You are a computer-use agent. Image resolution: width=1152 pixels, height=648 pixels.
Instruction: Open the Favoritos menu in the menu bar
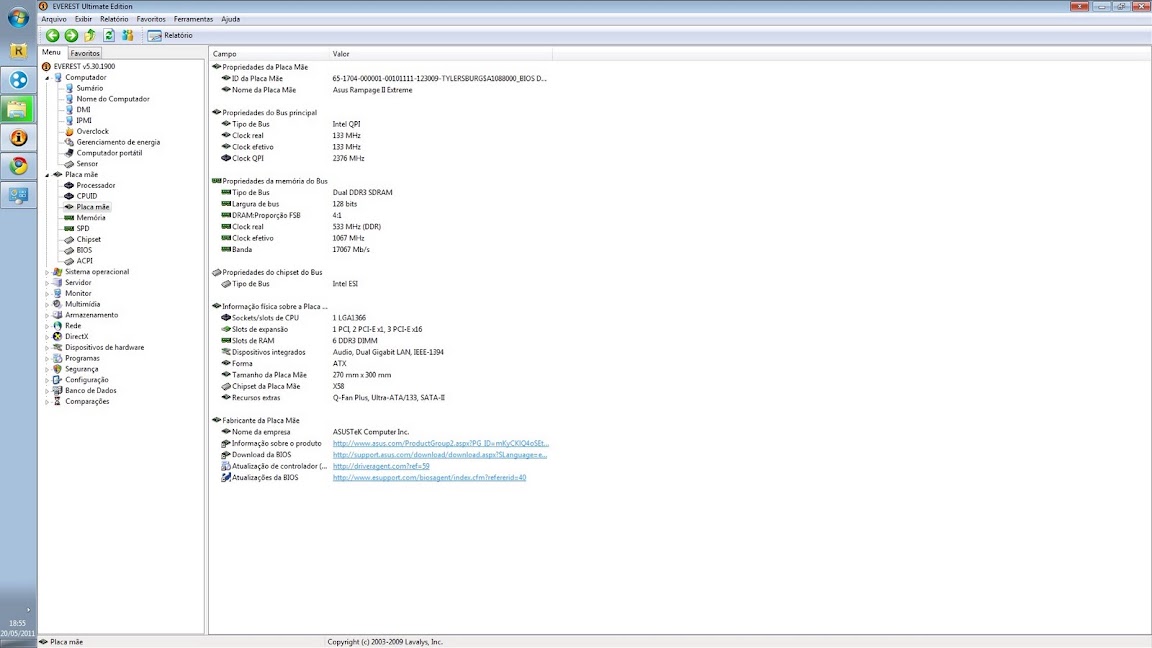coord(151,19)
